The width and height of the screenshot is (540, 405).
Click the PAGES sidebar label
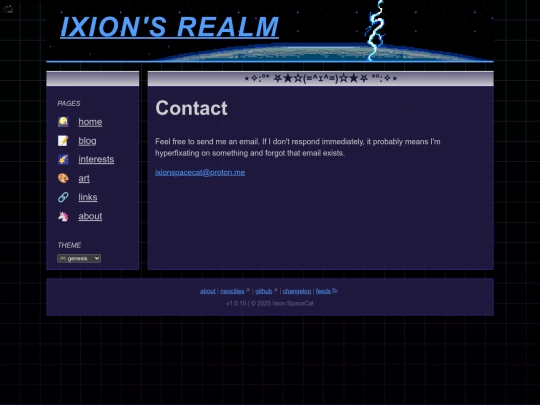point(69,104)
